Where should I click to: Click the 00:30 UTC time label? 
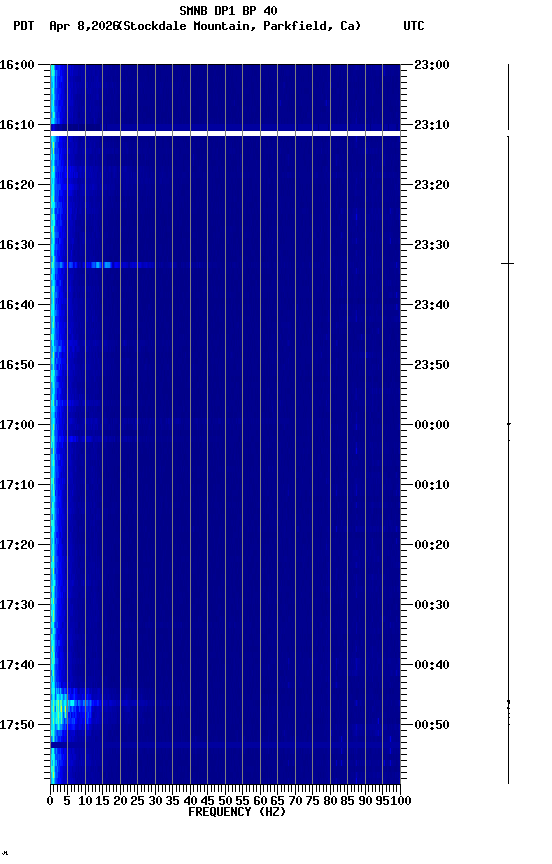(x=432, y=605)
